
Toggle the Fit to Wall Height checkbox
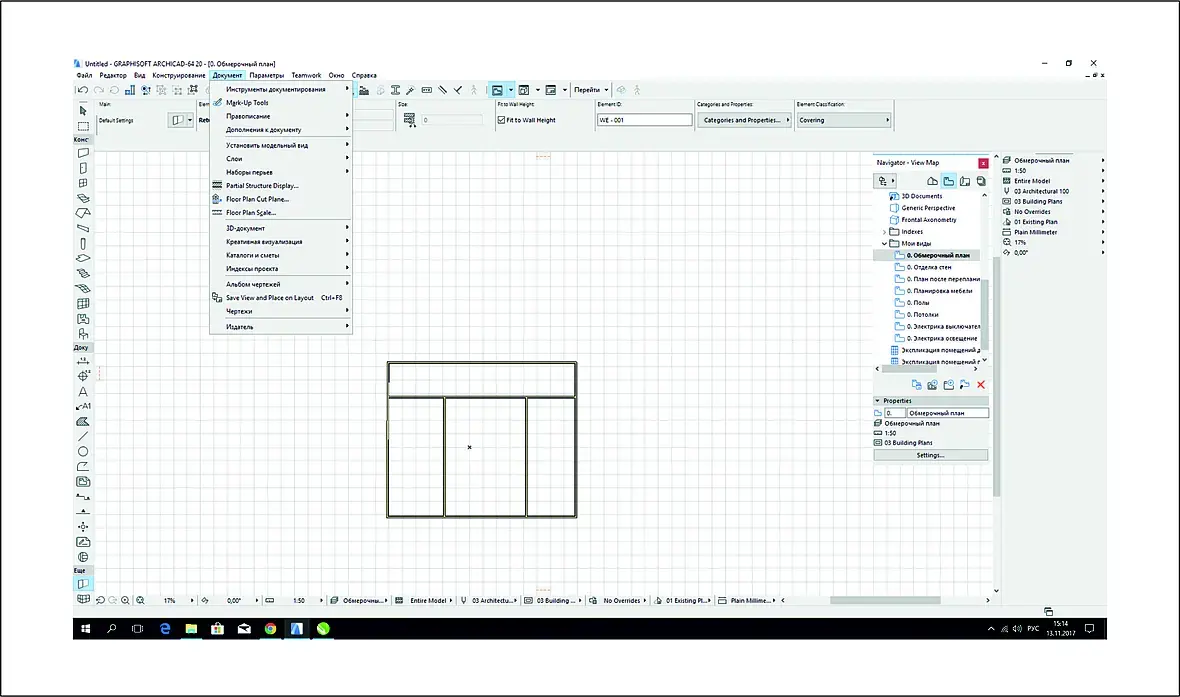[502, 120]
